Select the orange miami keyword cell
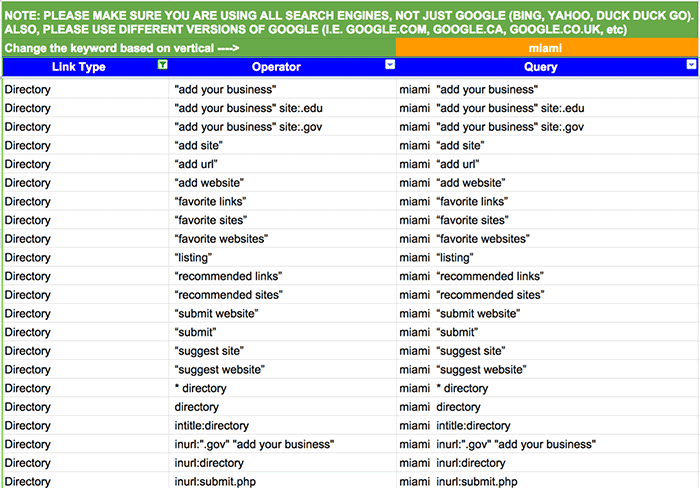Image resolution: width=700 pixels, height=488 pixels. tap(546, 48)
